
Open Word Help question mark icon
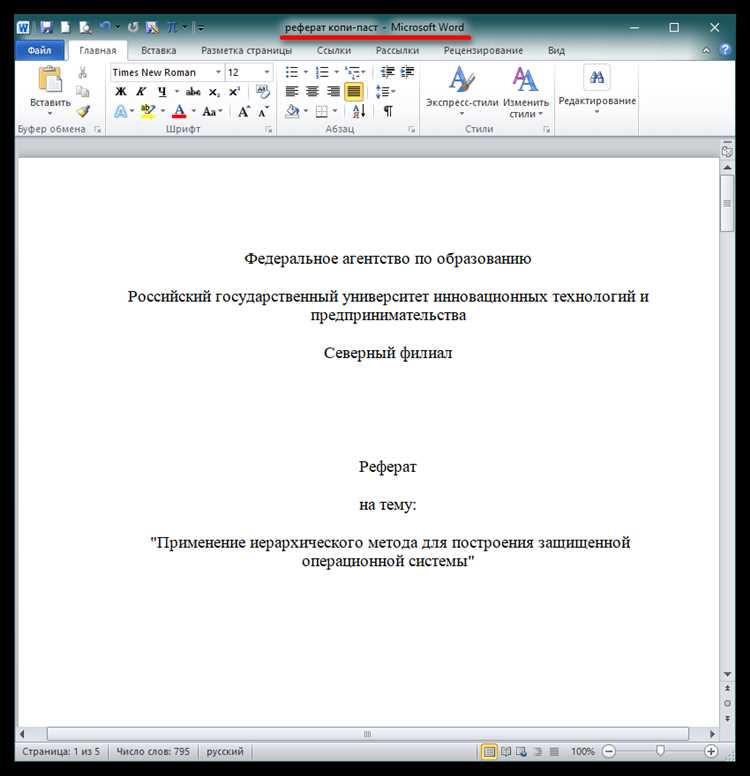[x=725, y=50]
